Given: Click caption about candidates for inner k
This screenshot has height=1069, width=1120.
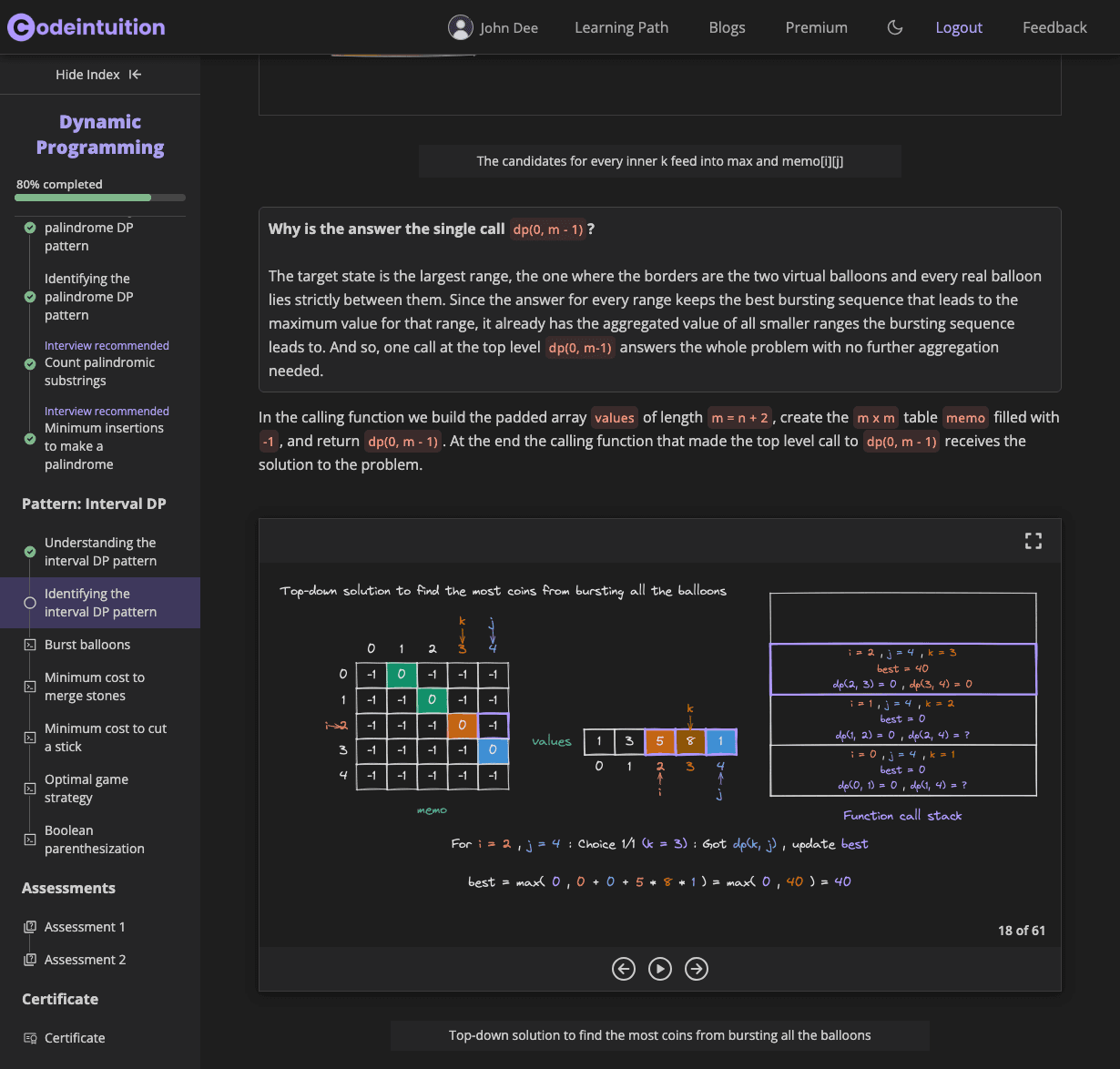Looking at the screenshot, I should click(660, 161).
